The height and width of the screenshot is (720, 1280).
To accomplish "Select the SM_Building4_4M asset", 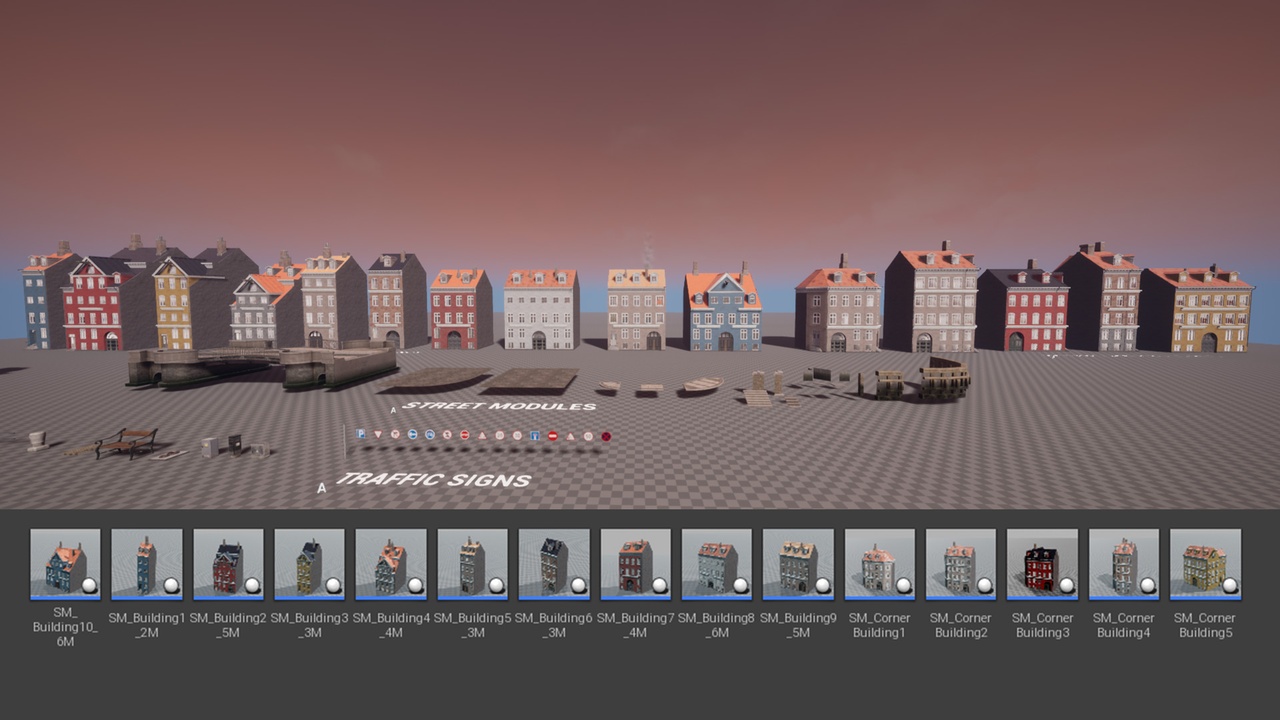I will tap(391, 564).
